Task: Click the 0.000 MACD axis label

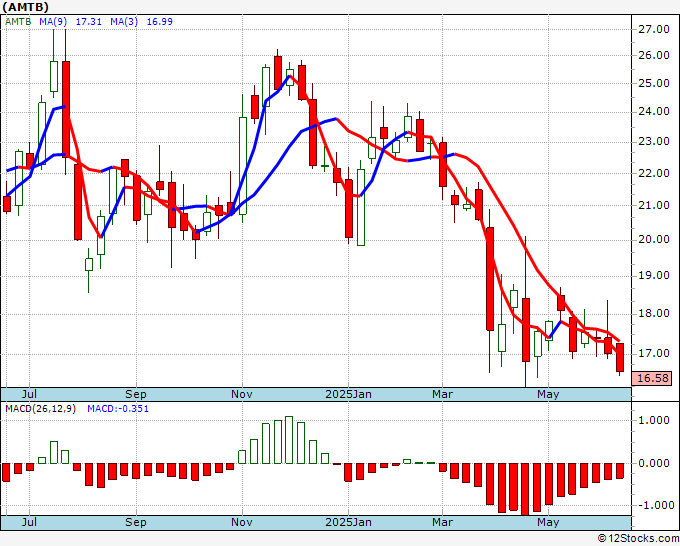Action: [656, 463]
